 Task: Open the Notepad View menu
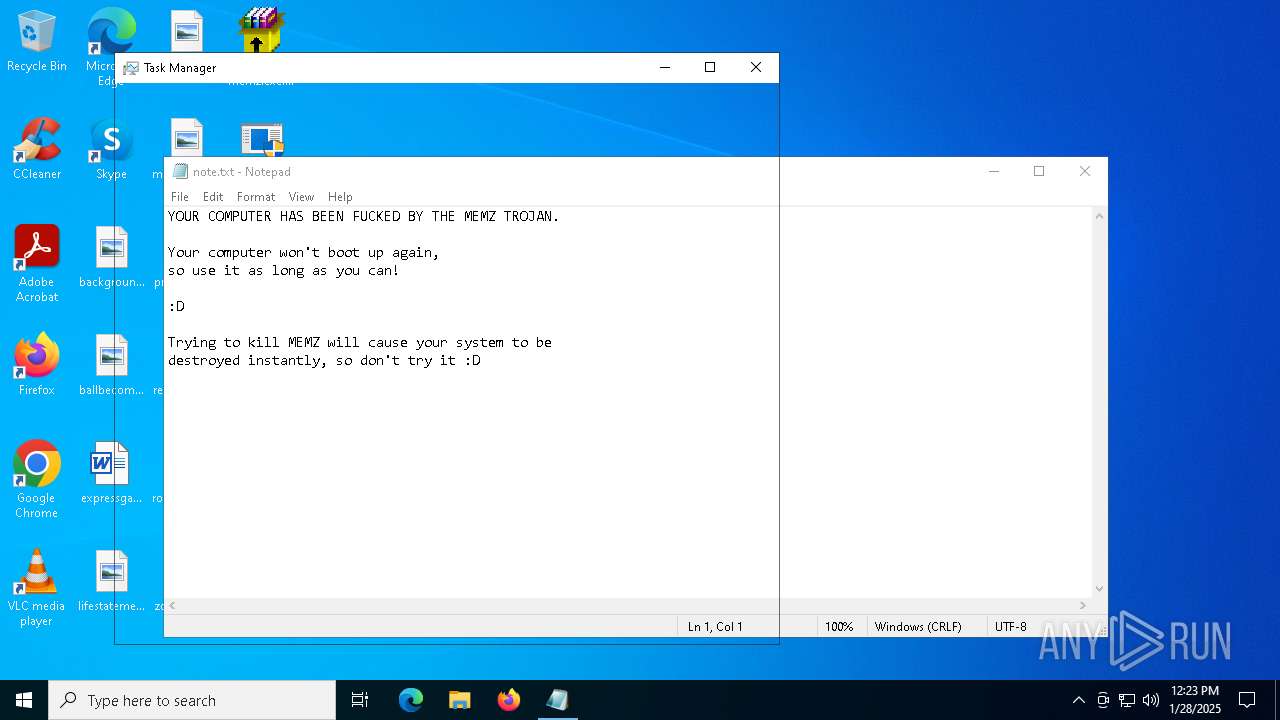(x=301, y=197)
